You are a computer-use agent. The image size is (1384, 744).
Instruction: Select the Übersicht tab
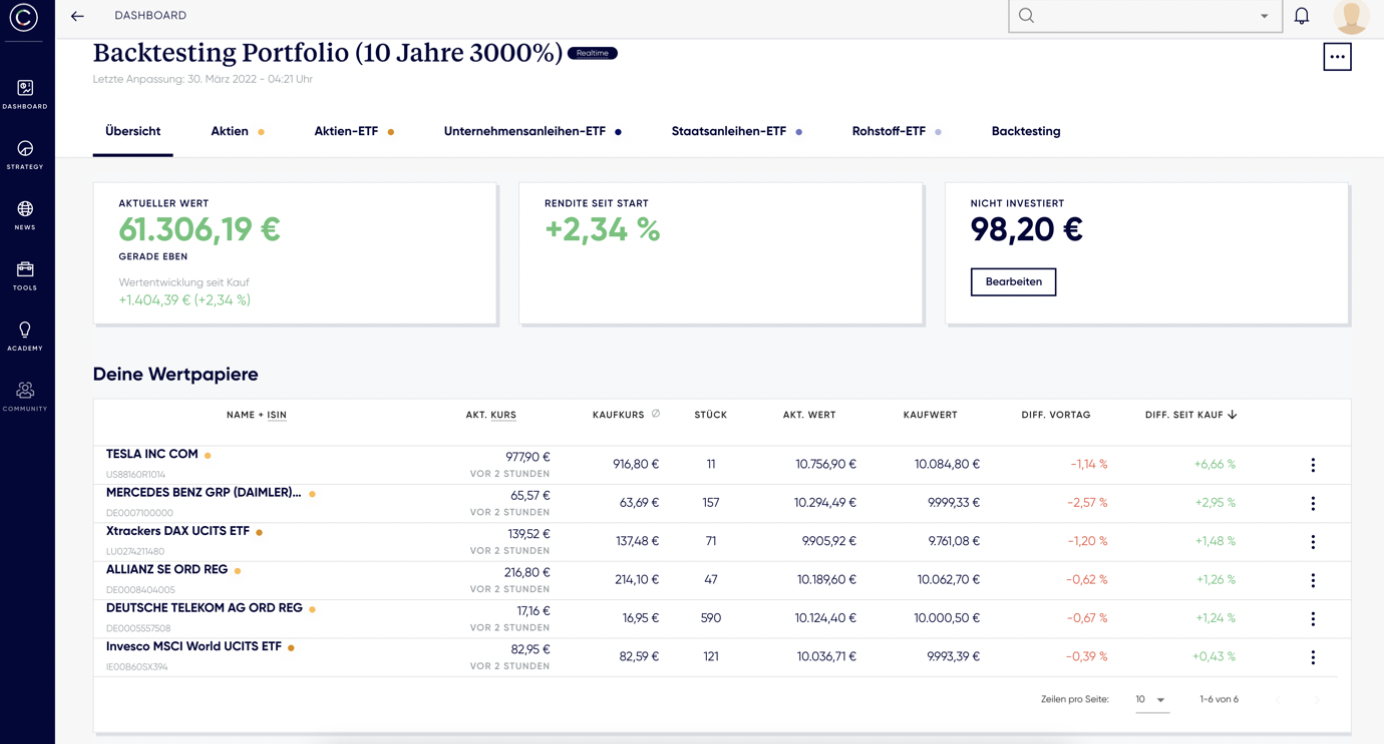coord(133,131)
